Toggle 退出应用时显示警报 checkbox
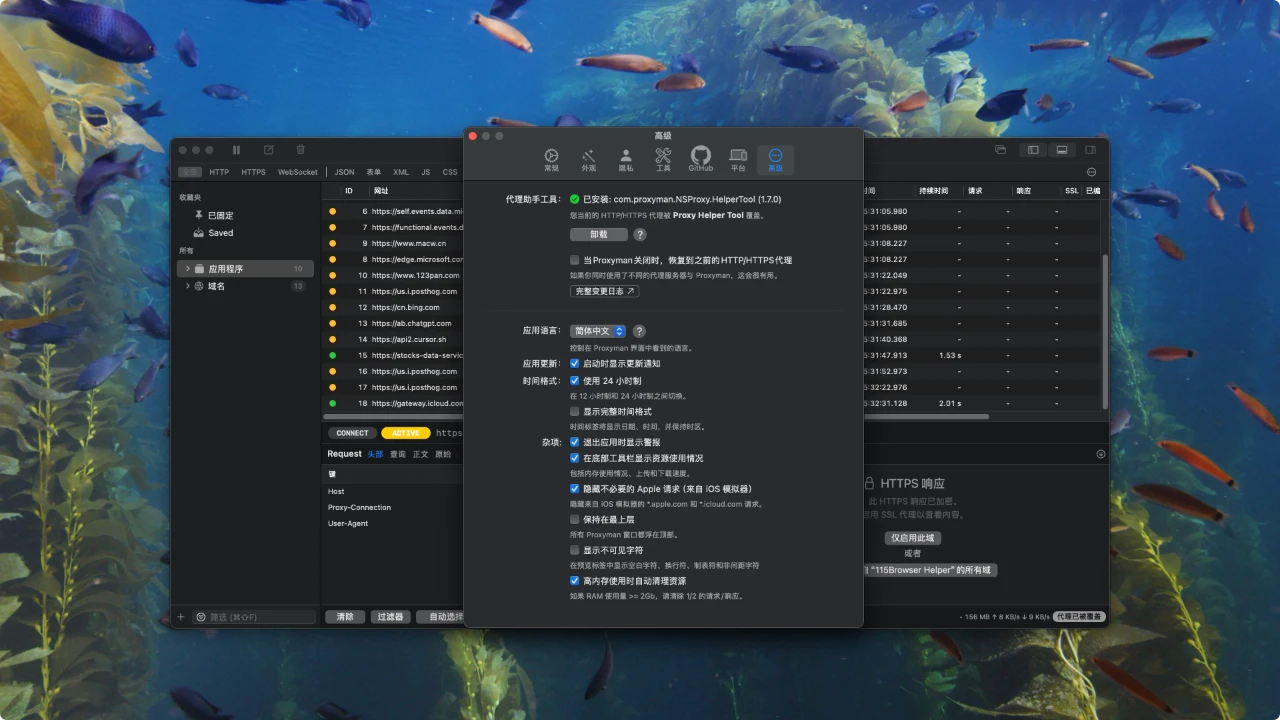1280x720 pixels. (x=575, y=442)
